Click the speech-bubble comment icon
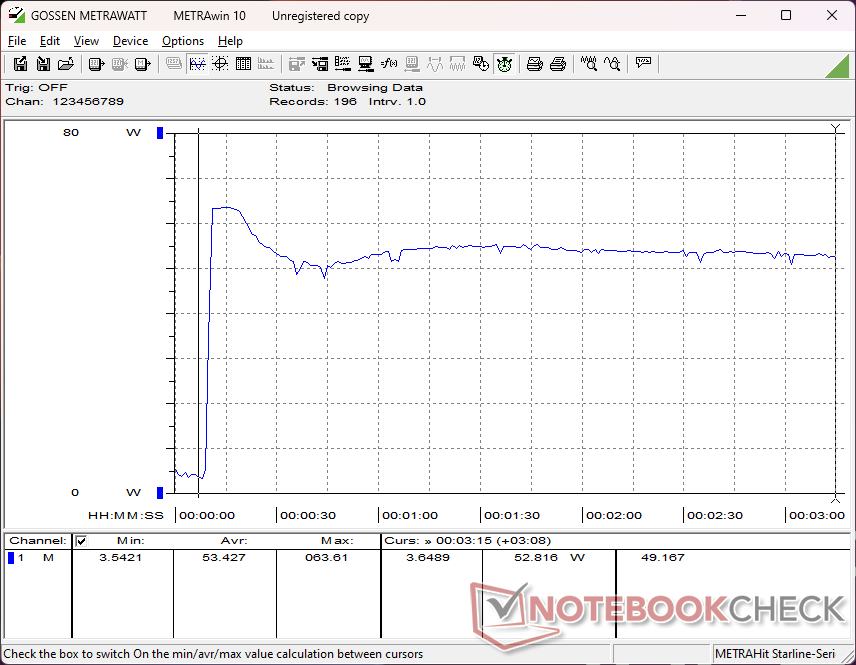Viewport: 856px width, 665px height. point(643,64)
